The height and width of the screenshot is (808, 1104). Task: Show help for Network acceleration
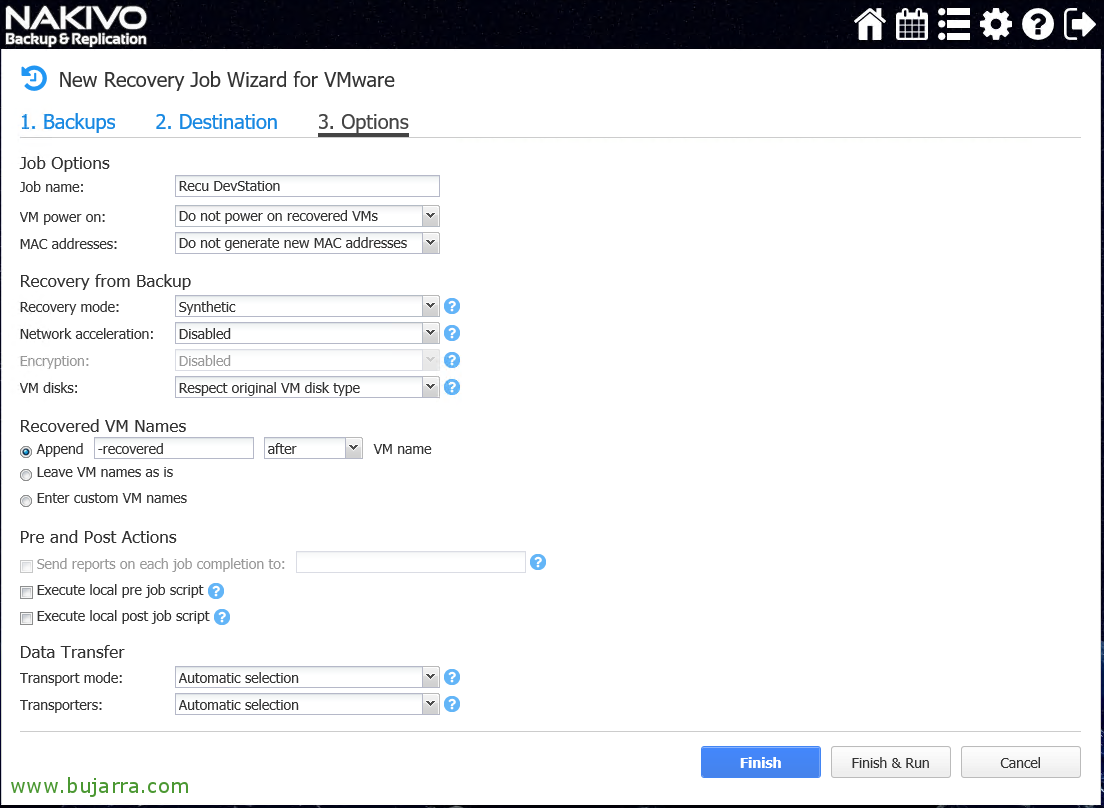[452, 333]
